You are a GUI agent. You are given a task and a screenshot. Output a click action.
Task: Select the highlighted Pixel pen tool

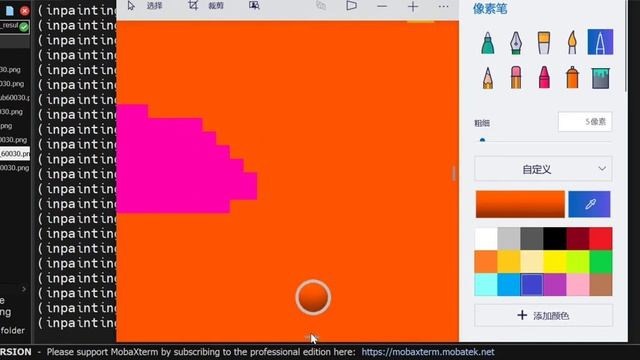pos(600,42)
